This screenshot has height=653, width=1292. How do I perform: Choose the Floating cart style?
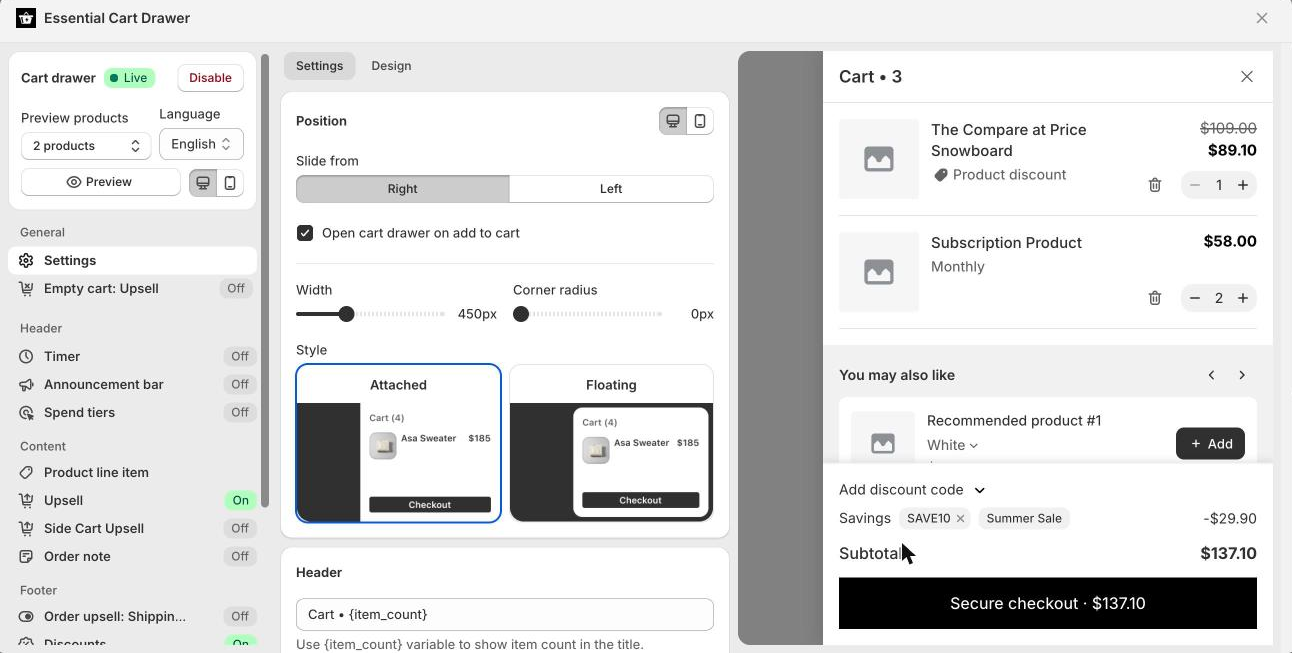coord(611,443)
